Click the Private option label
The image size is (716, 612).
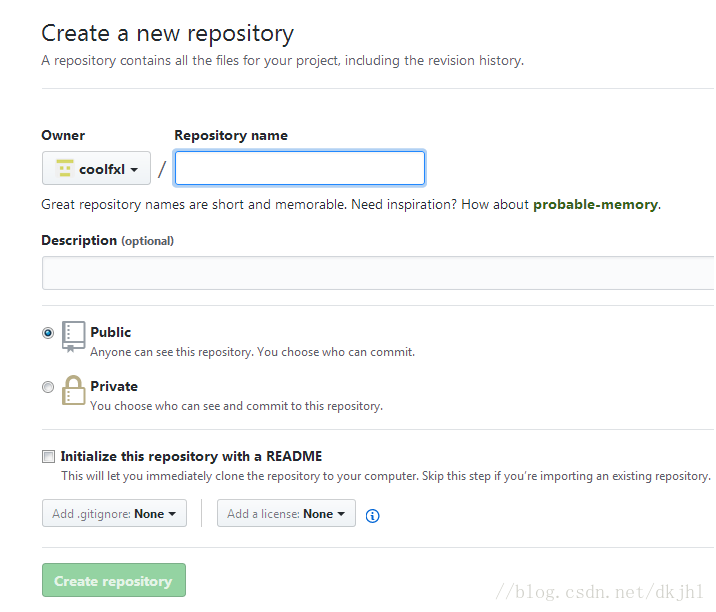[x=114, y=386]
